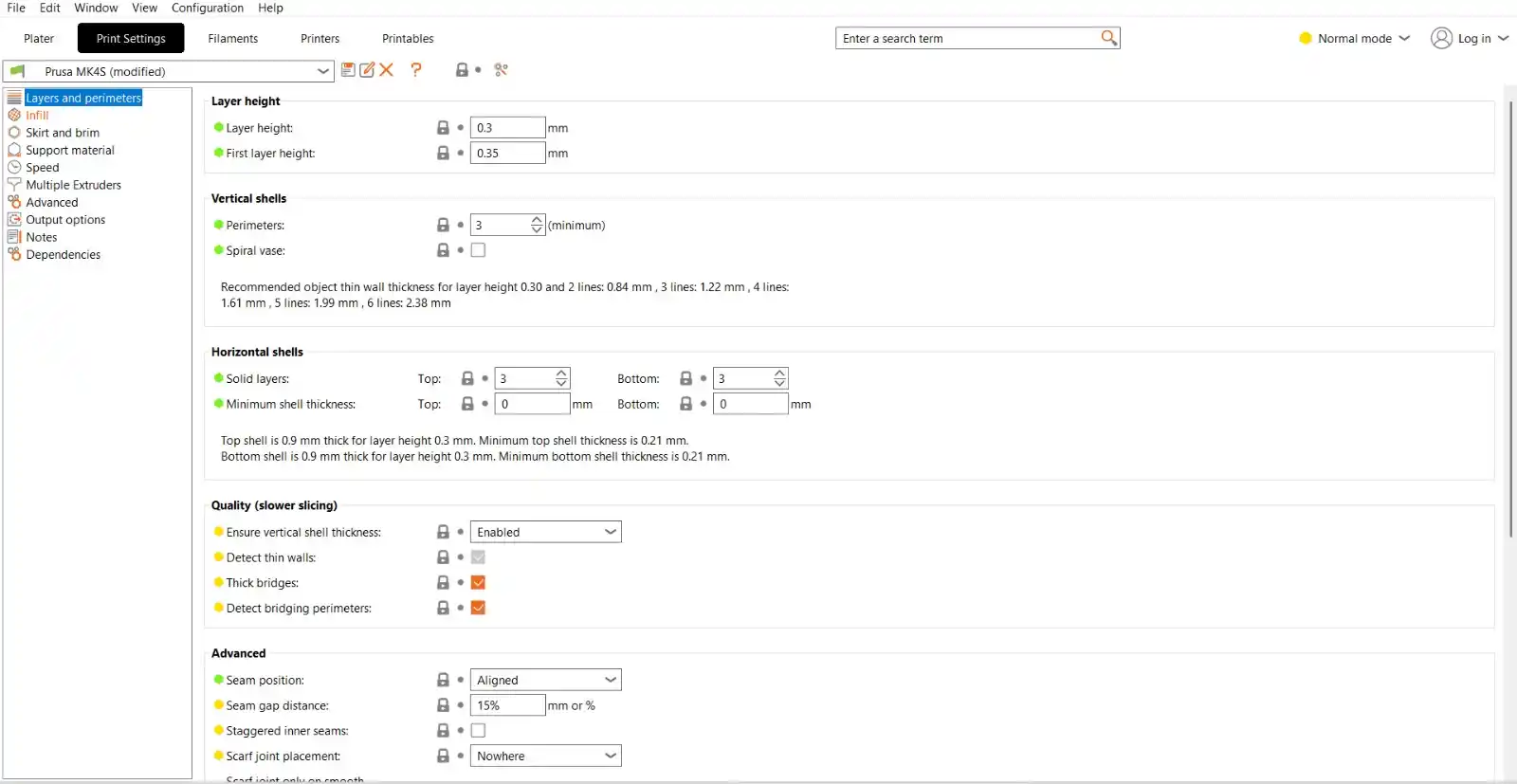Open the Prusa MK4S preset dropdown
This screenshot has height=784, width=1517.
pyautogui.click(x=323, y=71)
